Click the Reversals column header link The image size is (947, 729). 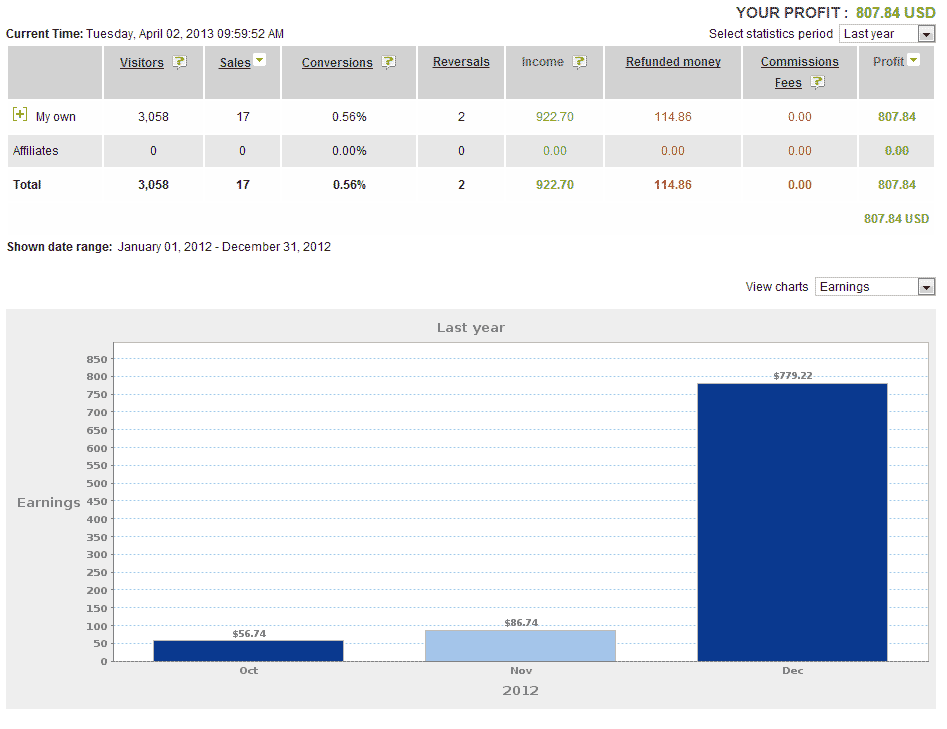click(461, 62)
